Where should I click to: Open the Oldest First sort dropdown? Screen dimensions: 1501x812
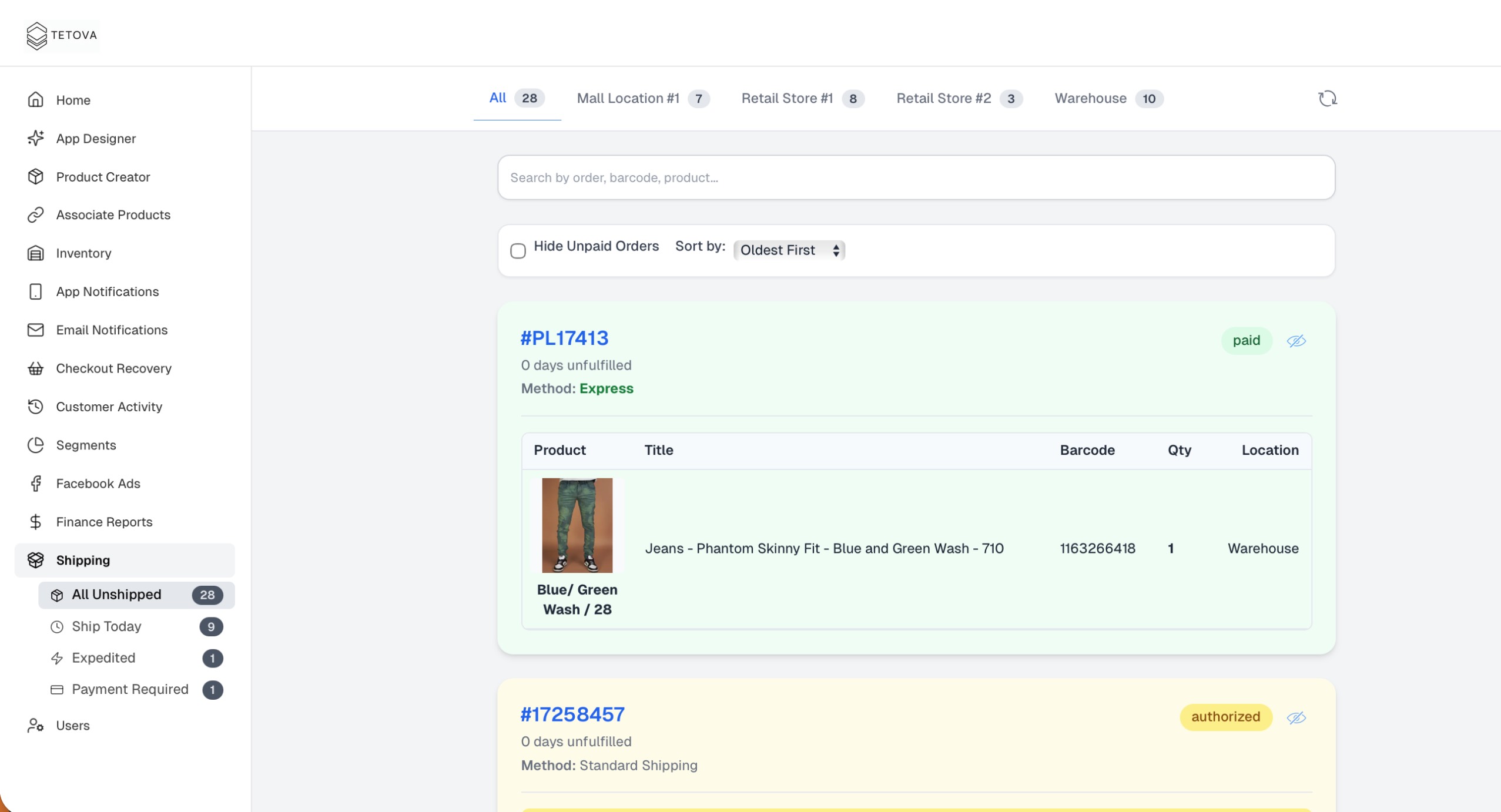(789, 250)
